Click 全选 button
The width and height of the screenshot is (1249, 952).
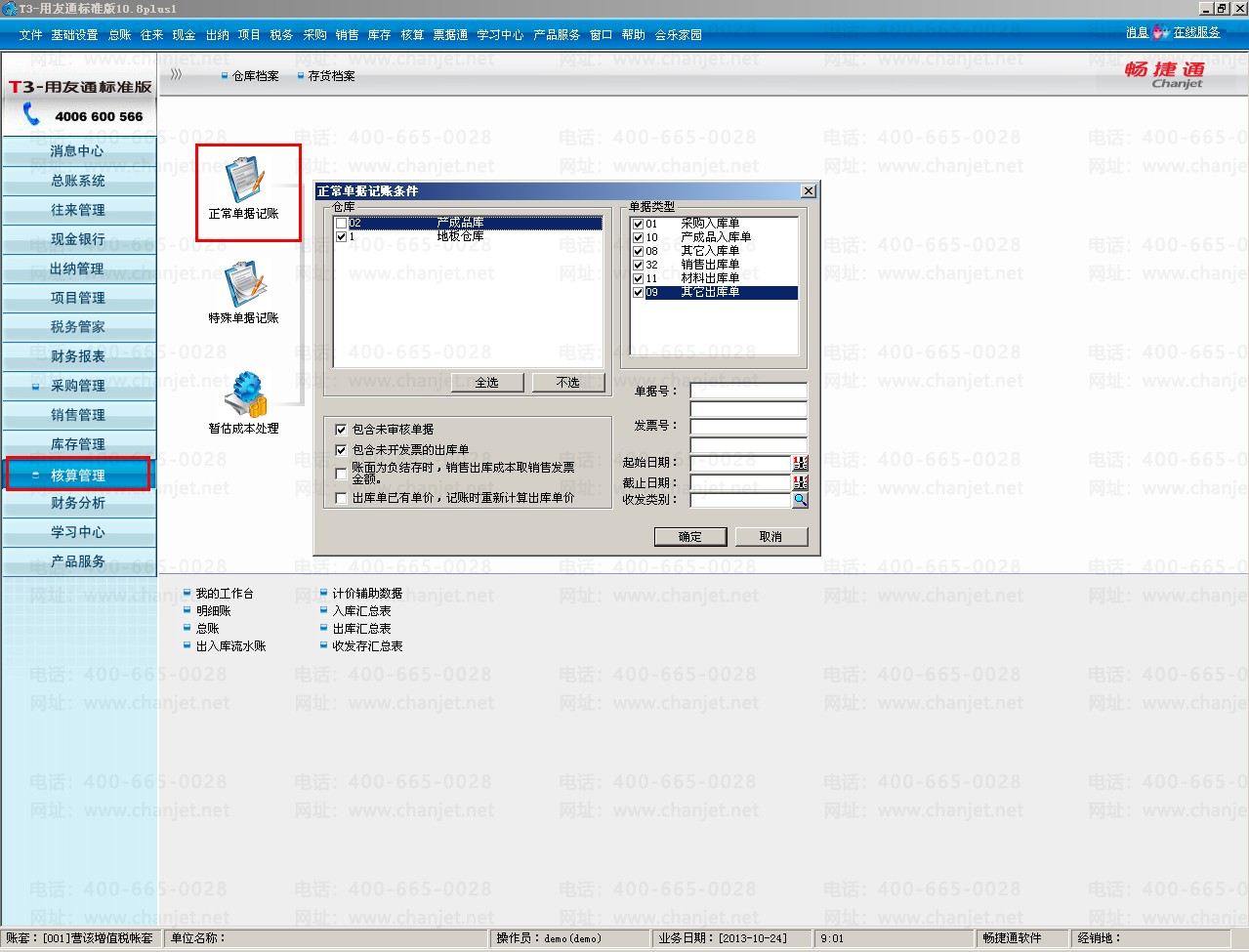click(487, 382)
